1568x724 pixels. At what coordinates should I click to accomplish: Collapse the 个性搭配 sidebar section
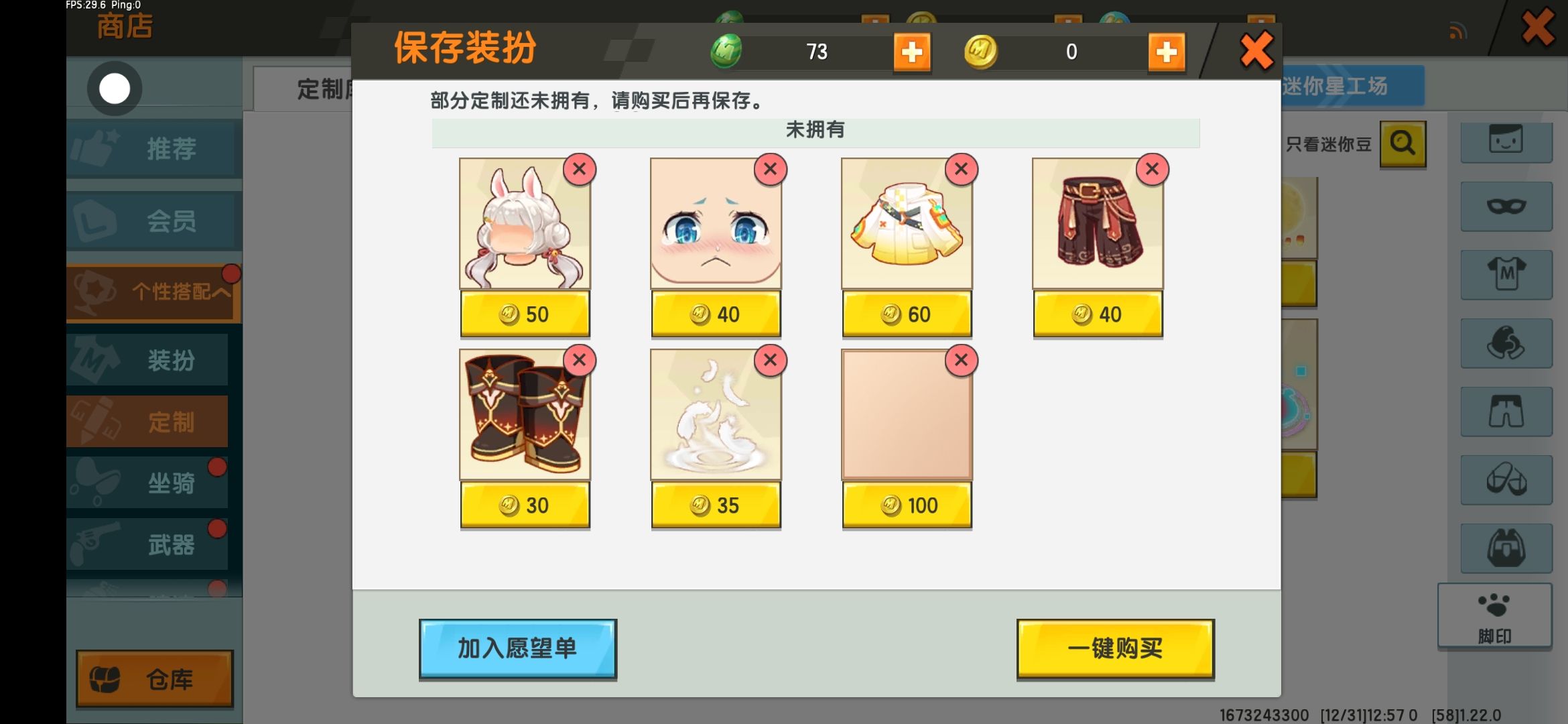coord(153,292)
